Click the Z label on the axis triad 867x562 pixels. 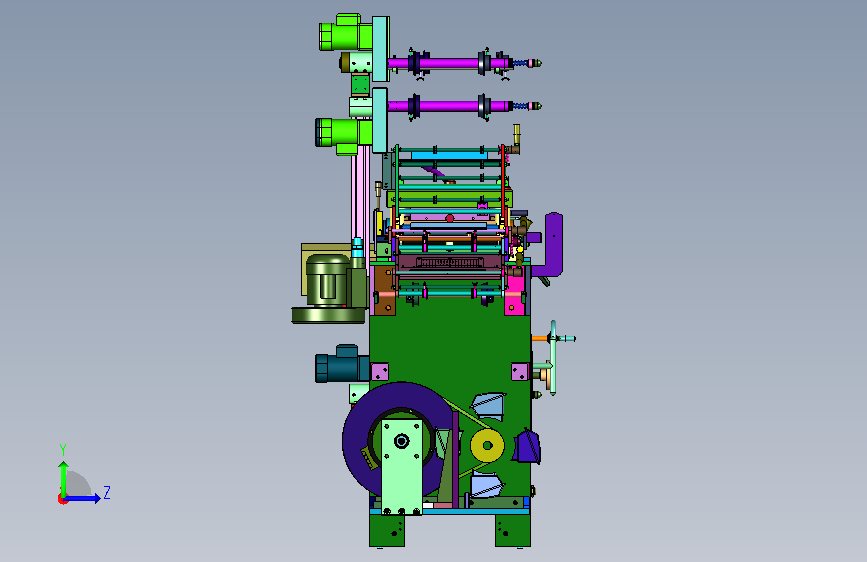pos(107,492)
